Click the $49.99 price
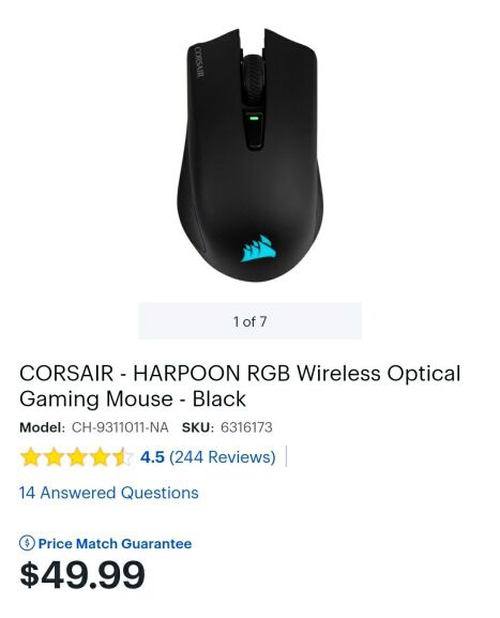Screen dimensions: 500x618 point(82,574)
